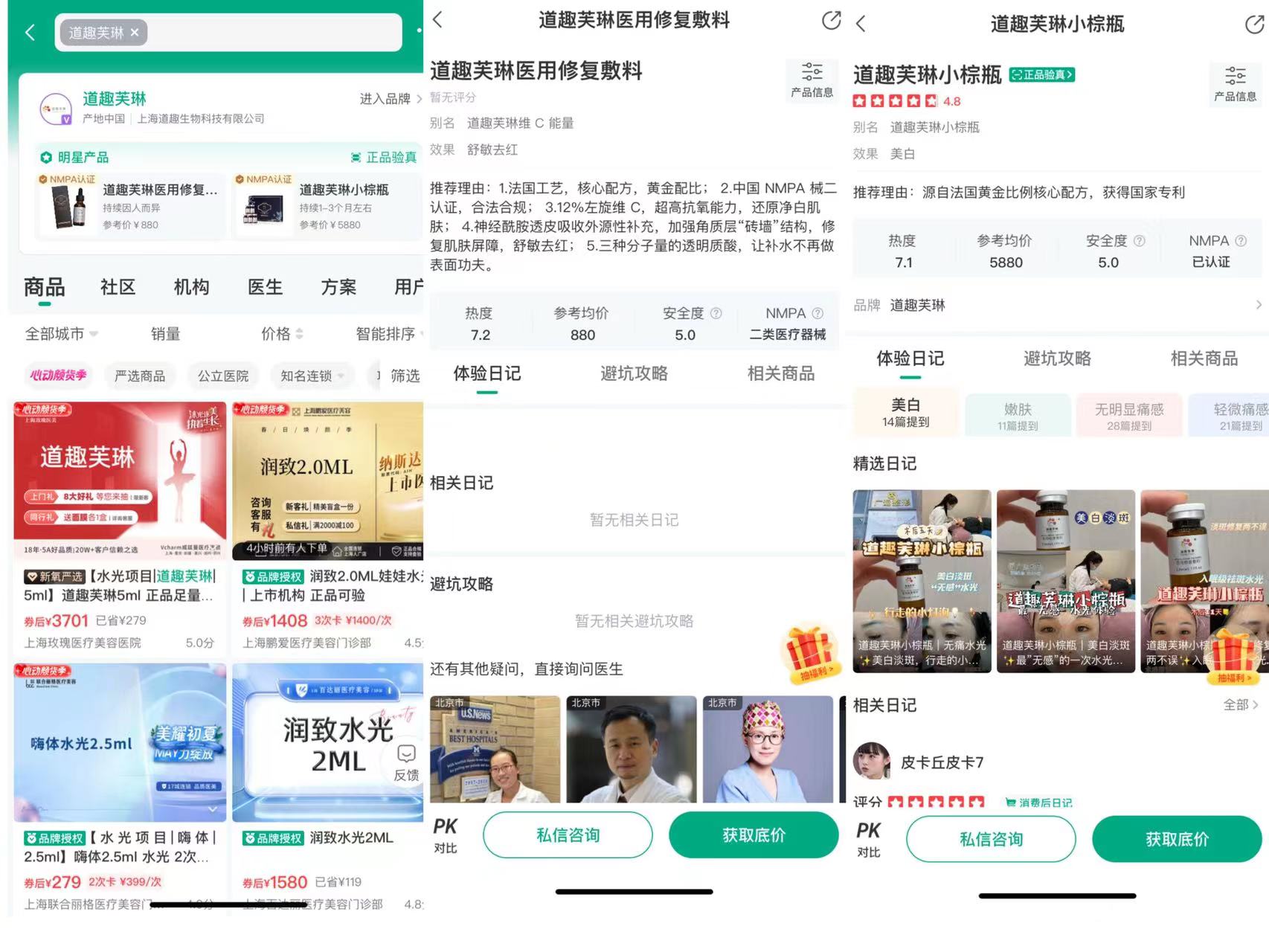Tap the 安全度 help icon for 小棕瓶
The height and width of the screenshot is (952, 1269).
tap(1139, 241)
